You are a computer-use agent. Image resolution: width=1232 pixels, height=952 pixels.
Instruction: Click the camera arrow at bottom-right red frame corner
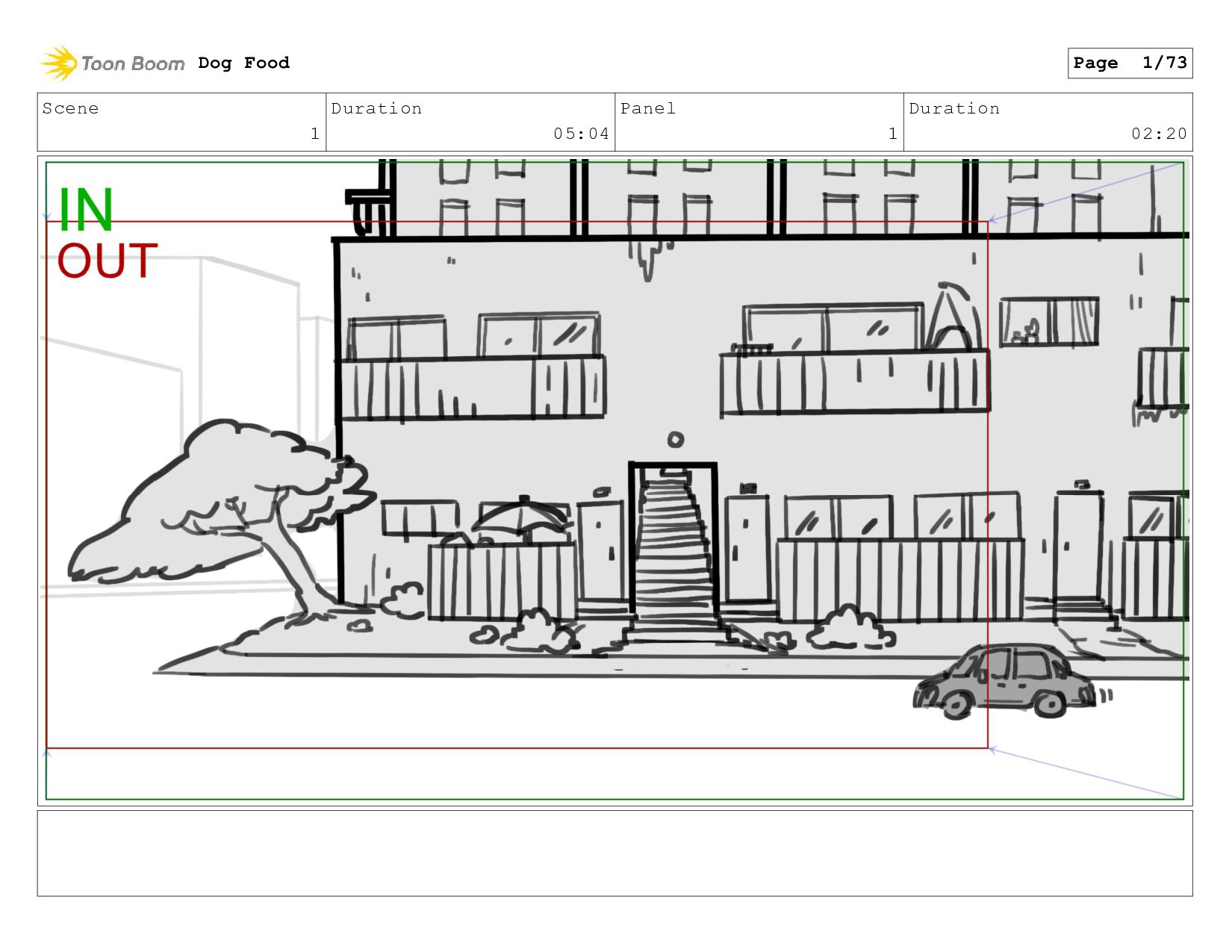pos(992,749)
